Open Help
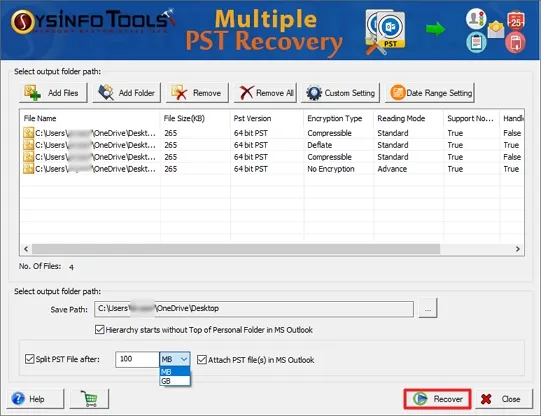 coord(35,399)
